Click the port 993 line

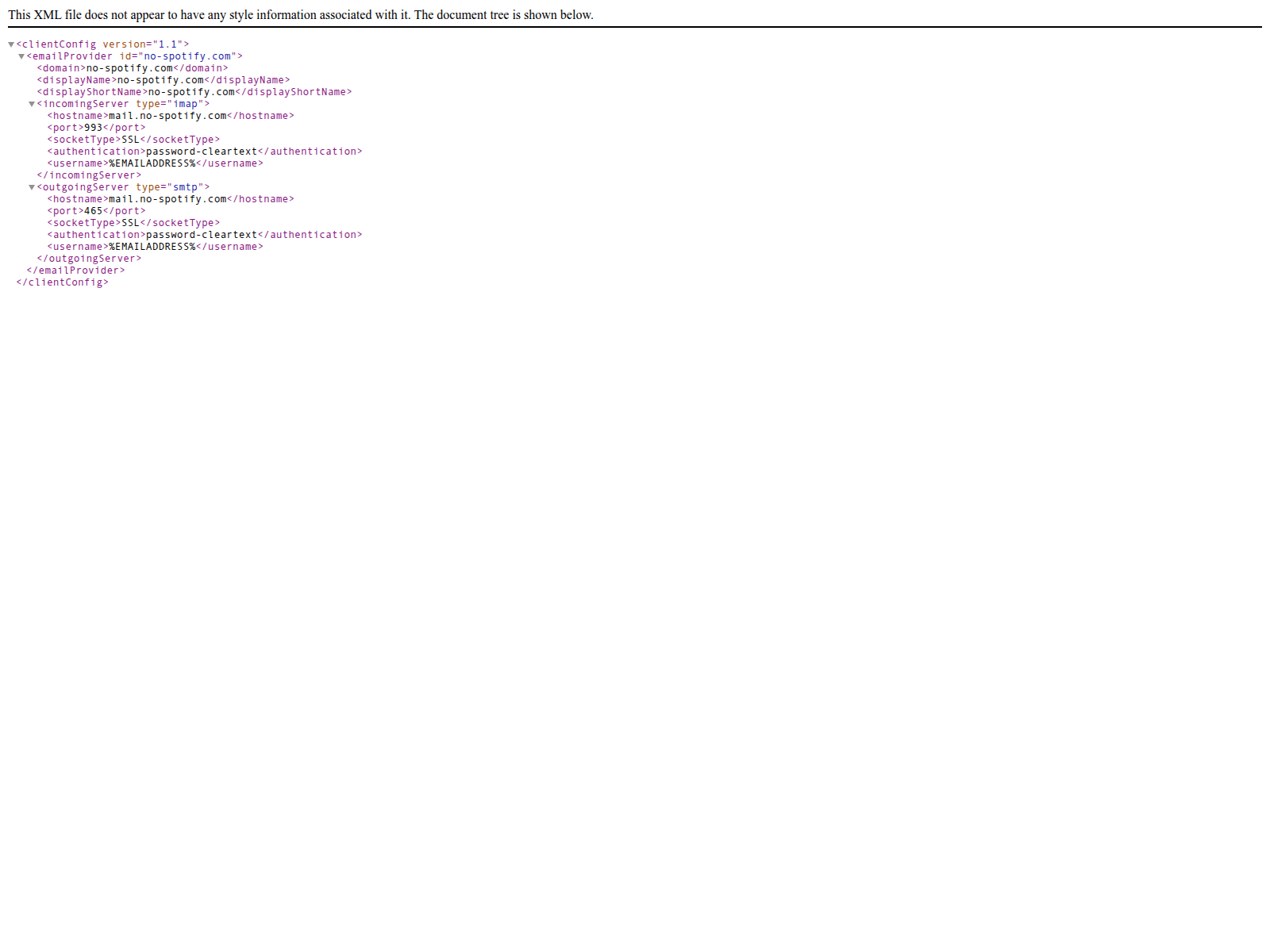(x=96, y=128)
